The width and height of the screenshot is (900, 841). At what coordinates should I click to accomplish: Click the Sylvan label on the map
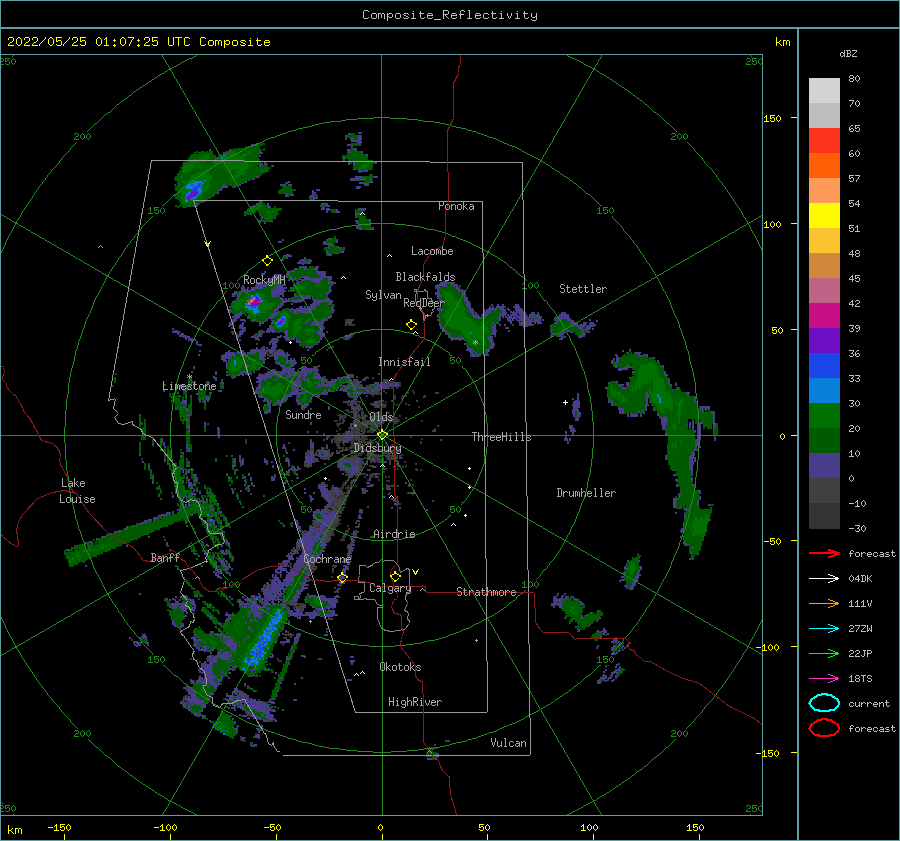click(x=383, y=295)
